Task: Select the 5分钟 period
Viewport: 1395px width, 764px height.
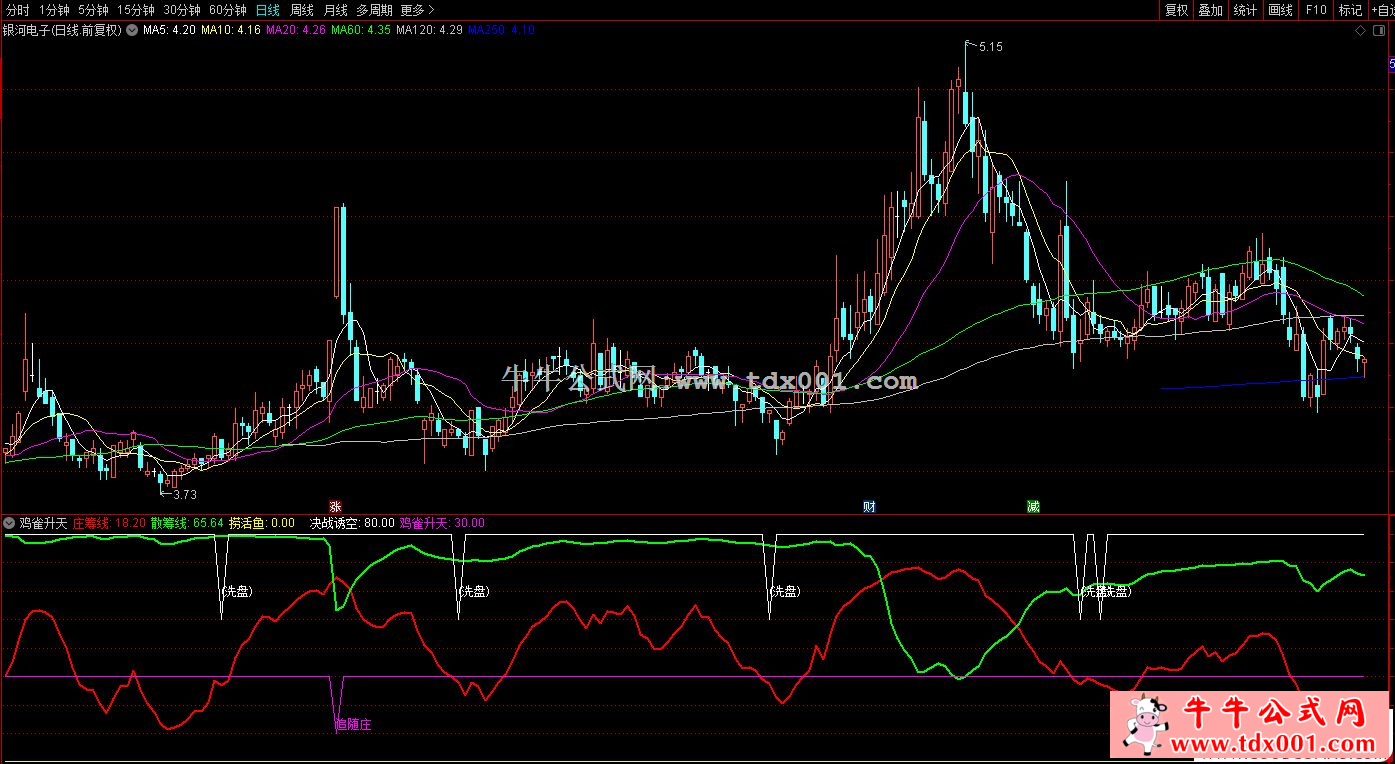Action: click(x=93, y=10)
